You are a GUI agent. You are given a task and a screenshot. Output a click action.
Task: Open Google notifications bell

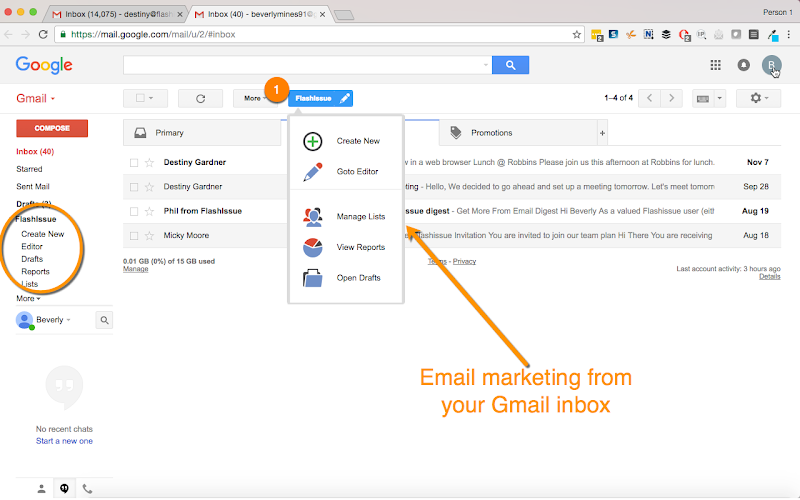pyautogui.click(x=743, y=65)
